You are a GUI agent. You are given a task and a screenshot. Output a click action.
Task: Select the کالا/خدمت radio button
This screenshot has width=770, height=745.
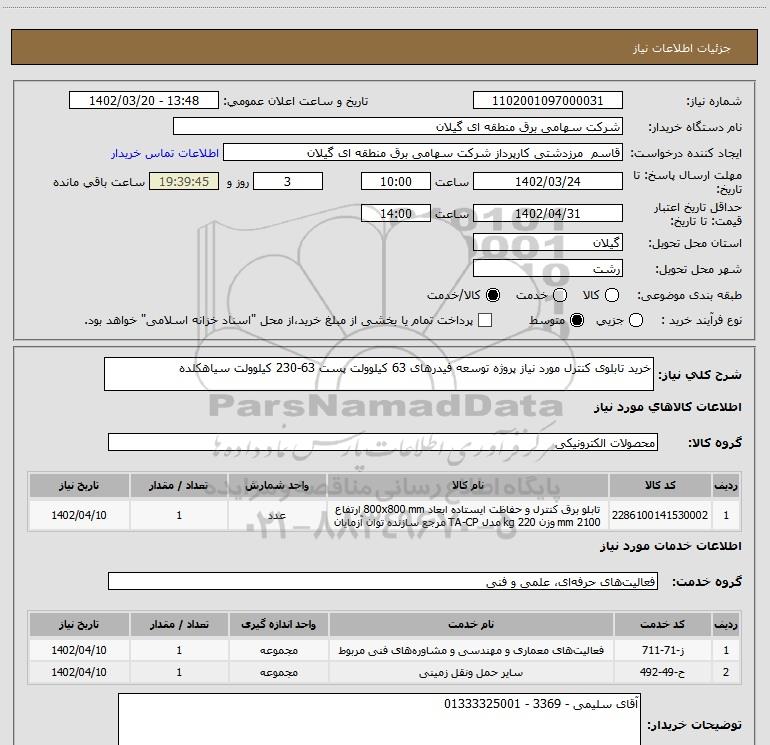[x=493, y=295]
